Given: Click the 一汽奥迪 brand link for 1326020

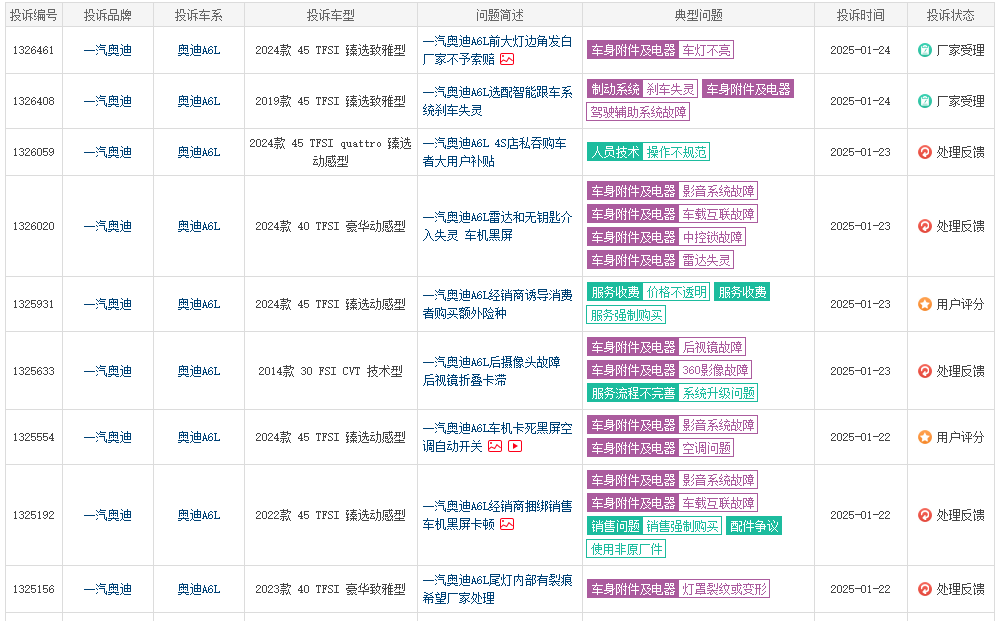Looking at the screenshot, I should click(x=107, y=226).
